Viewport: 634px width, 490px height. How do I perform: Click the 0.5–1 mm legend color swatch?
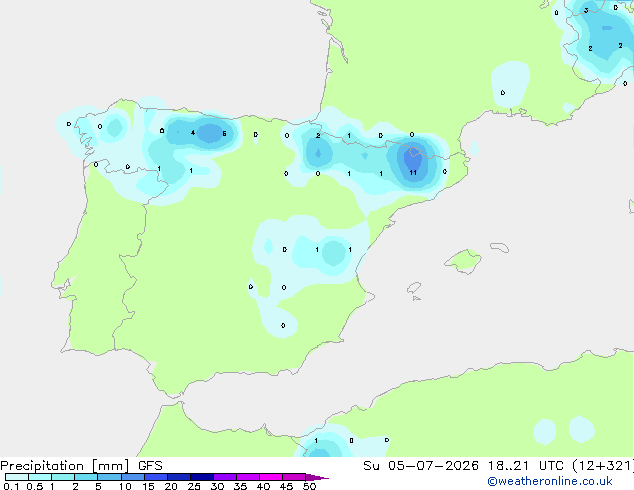pos(40,477)
